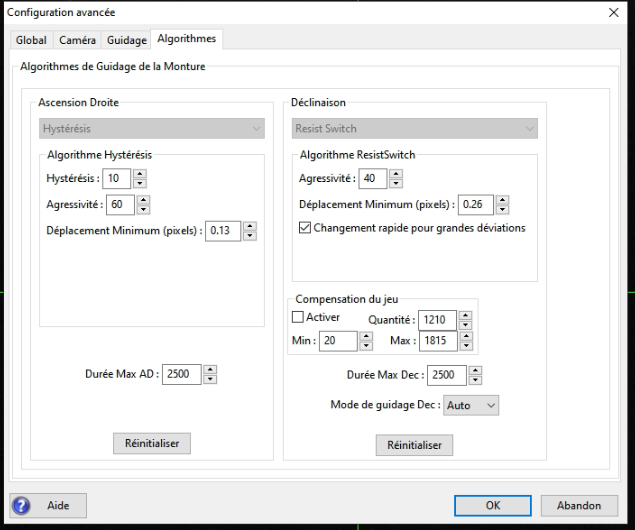Decrease RA Agressivité 60 with down arrow

click(x=143, y=209)
